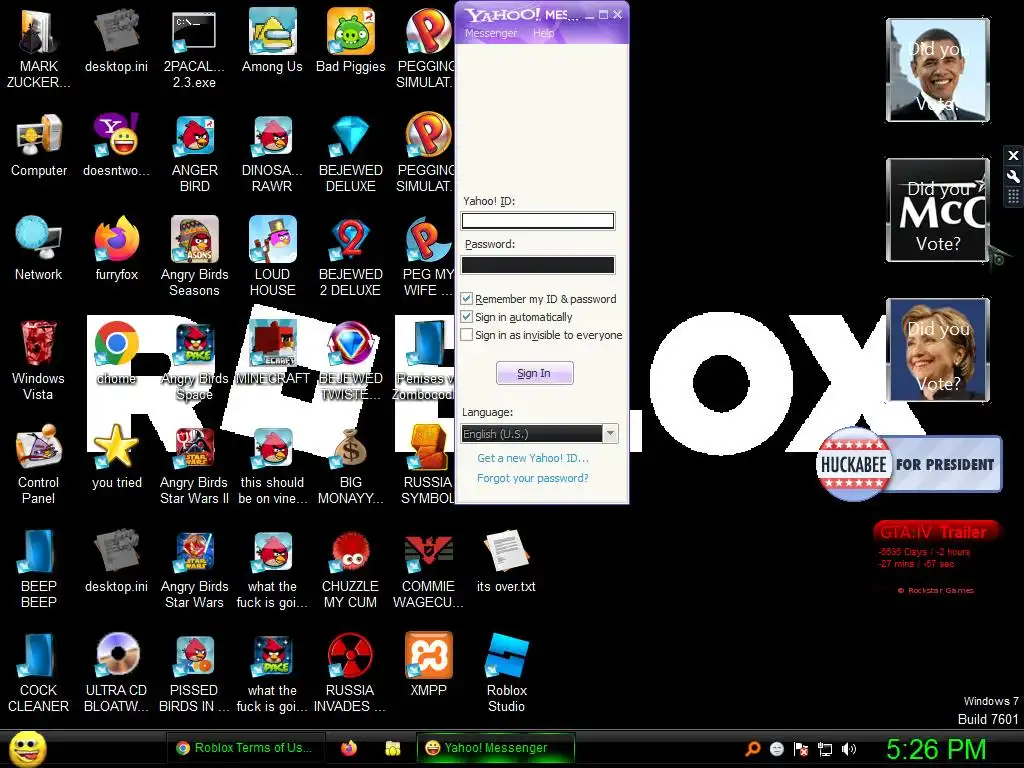The width and height of the screenshot is (1024, 768).
Task: Uncheck Sign in automatically
Action: tap(466, 317)
